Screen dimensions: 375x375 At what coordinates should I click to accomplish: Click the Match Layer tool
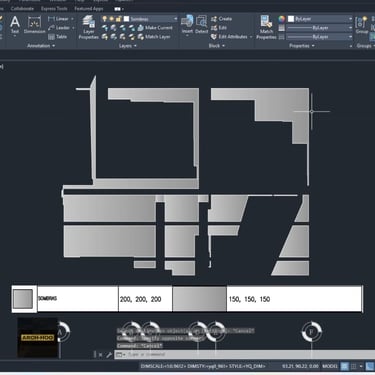155,36
